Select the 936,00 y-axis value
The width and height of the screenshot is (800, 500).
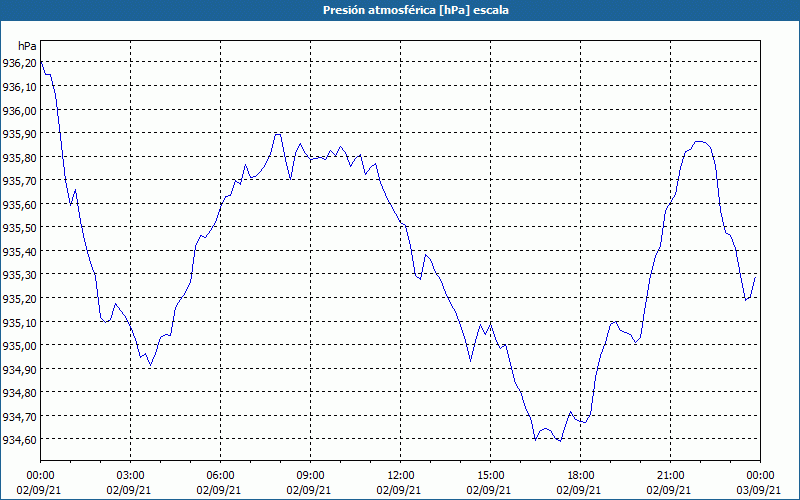19,111
